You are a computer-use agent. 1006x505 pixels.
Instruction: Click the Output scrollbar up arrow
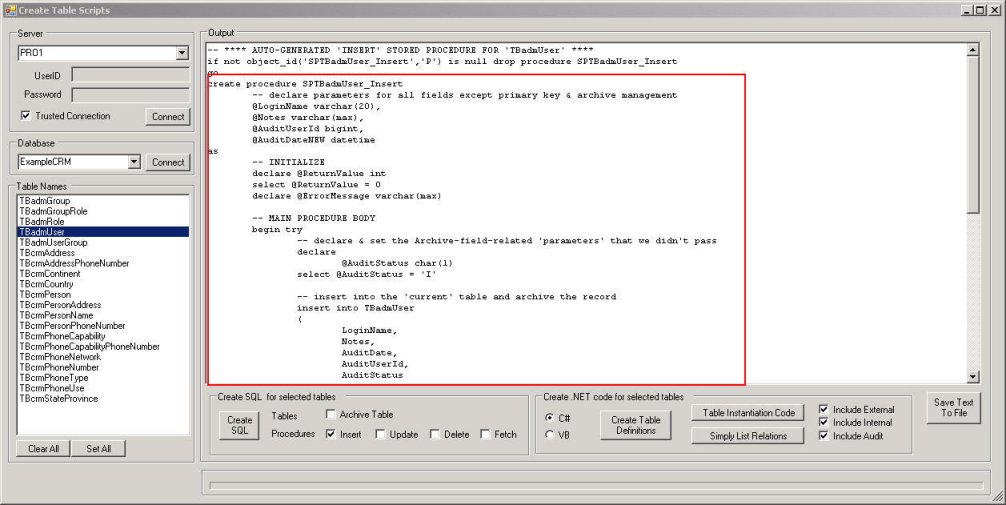973,49
